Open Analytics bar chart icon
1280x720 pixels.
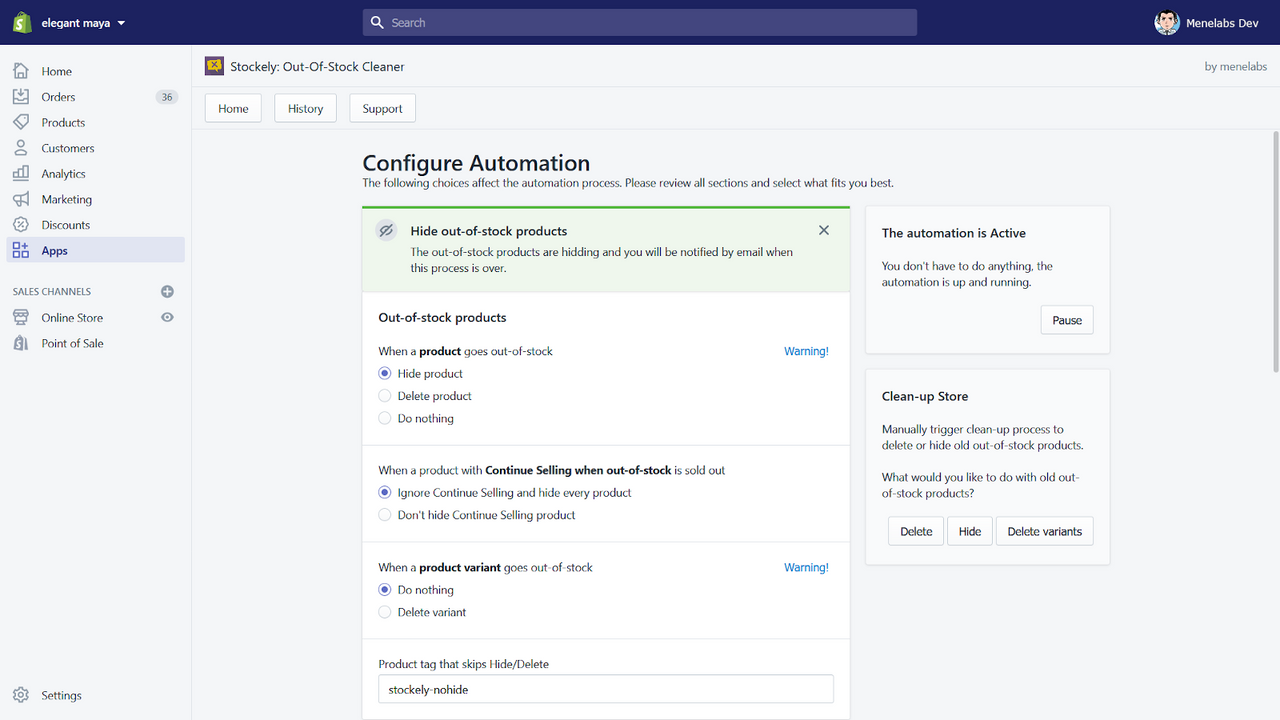click(21, 174)
